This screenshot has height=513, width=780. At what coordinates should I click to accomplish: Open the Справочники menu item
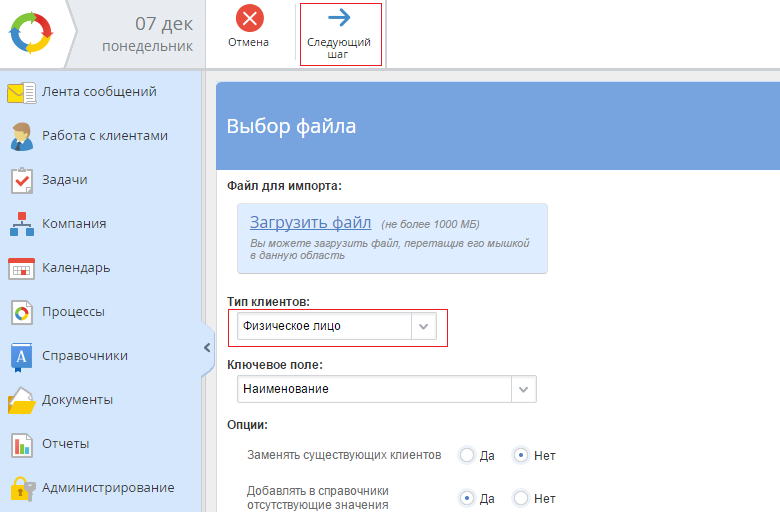point(84,356)
